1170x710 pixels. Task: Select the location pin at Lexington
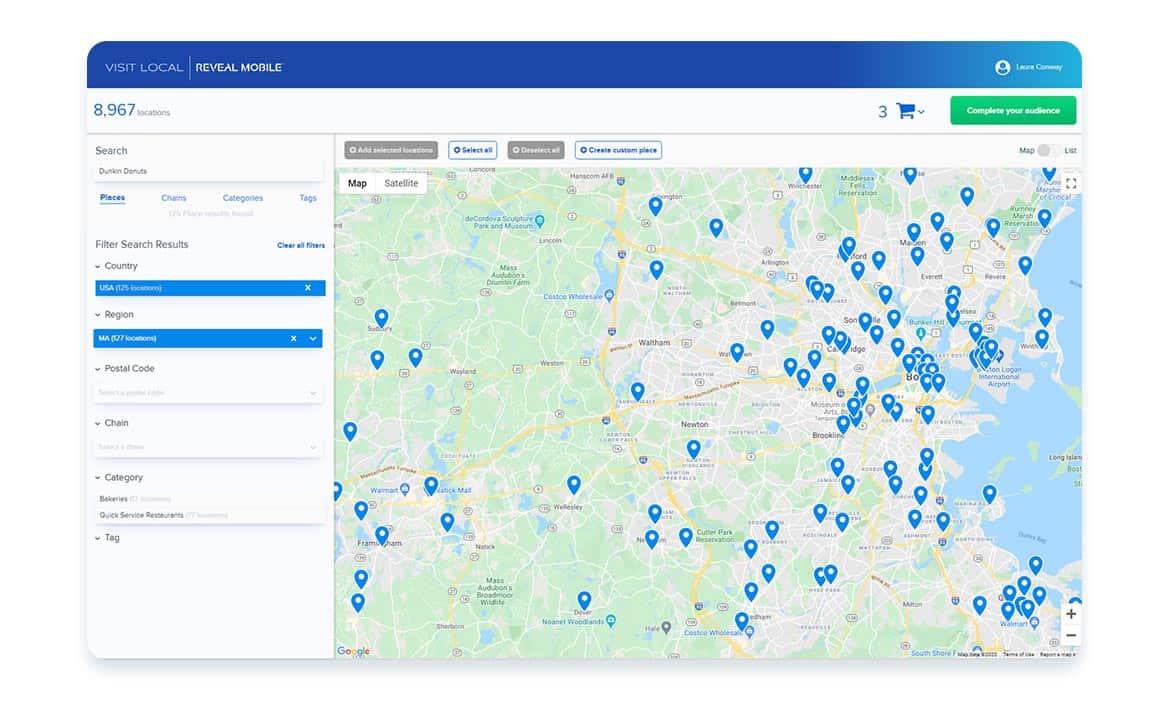pos(655,206)
